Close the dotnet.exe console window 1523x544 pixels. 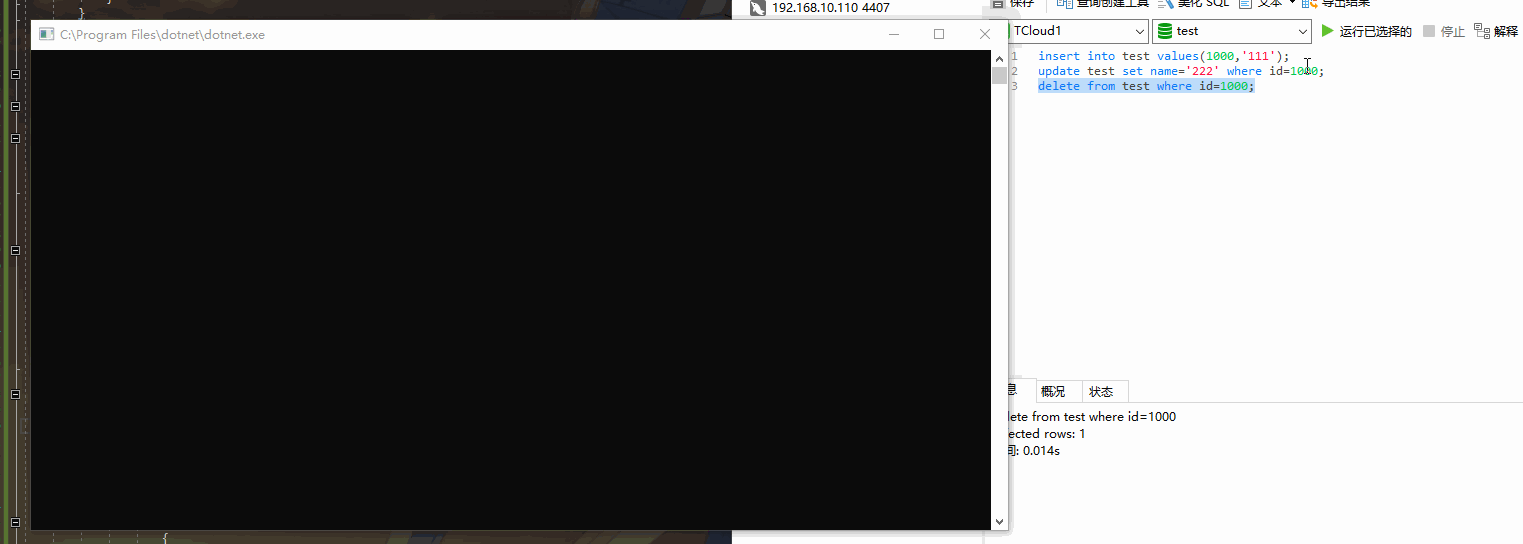pyautogui.click(x=985, y=34)
